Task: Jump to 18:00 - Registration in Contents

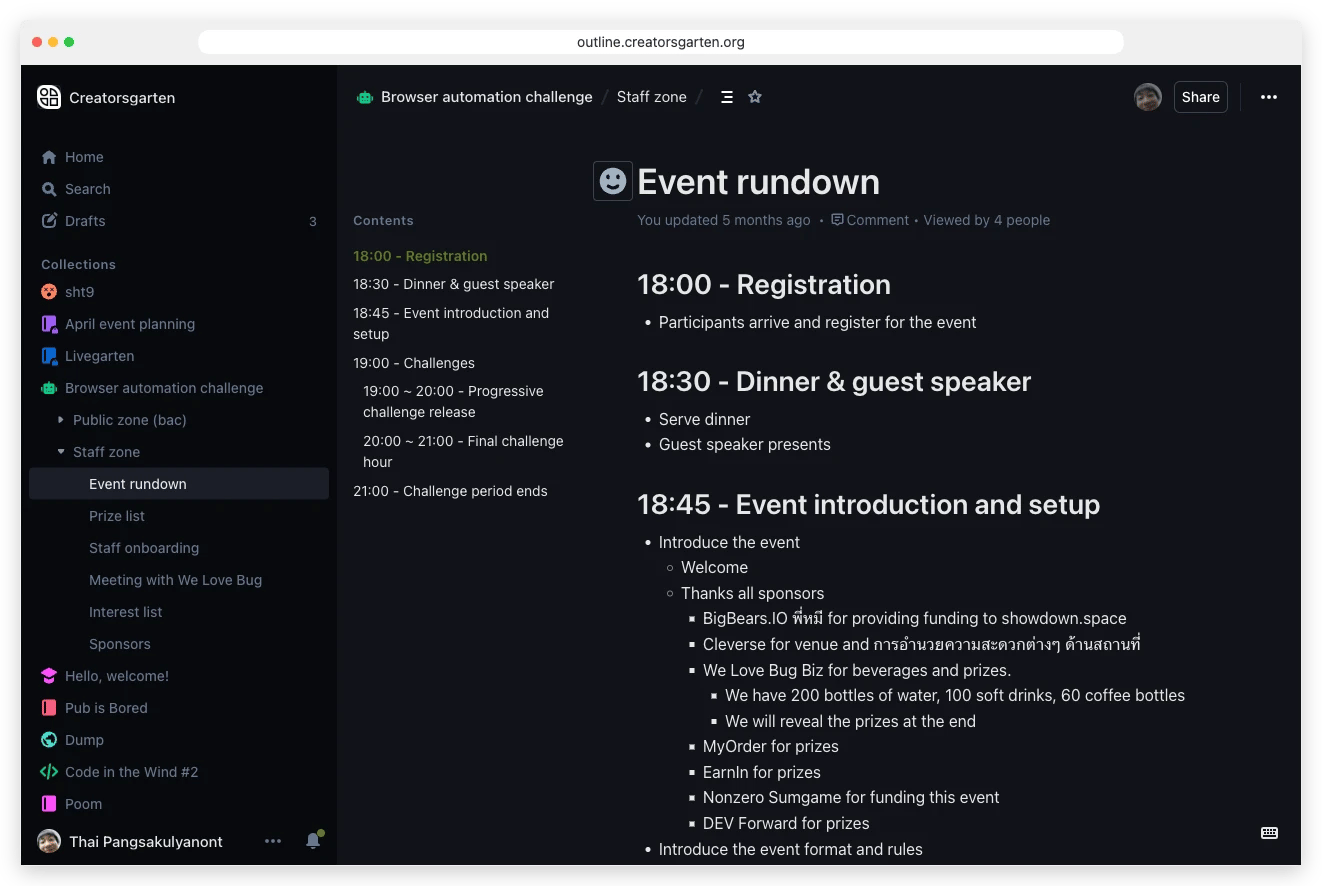Action: (x=420, y=256)
